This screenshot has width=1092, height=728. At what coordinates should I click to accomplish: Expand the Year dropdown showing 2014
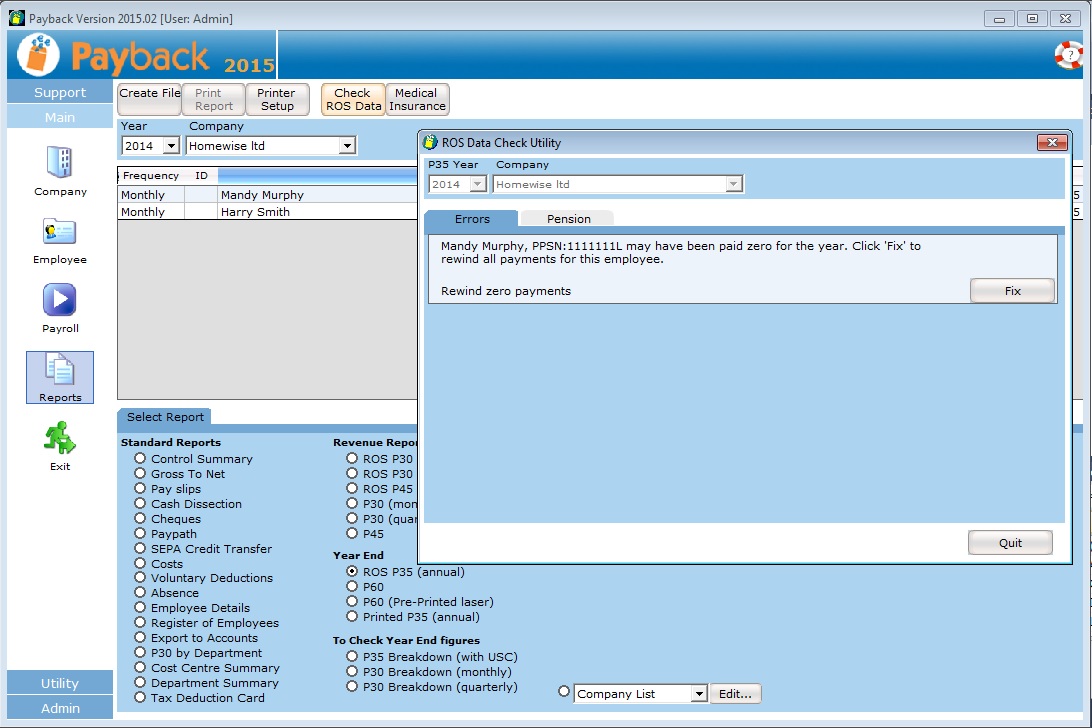pos(170,146)
